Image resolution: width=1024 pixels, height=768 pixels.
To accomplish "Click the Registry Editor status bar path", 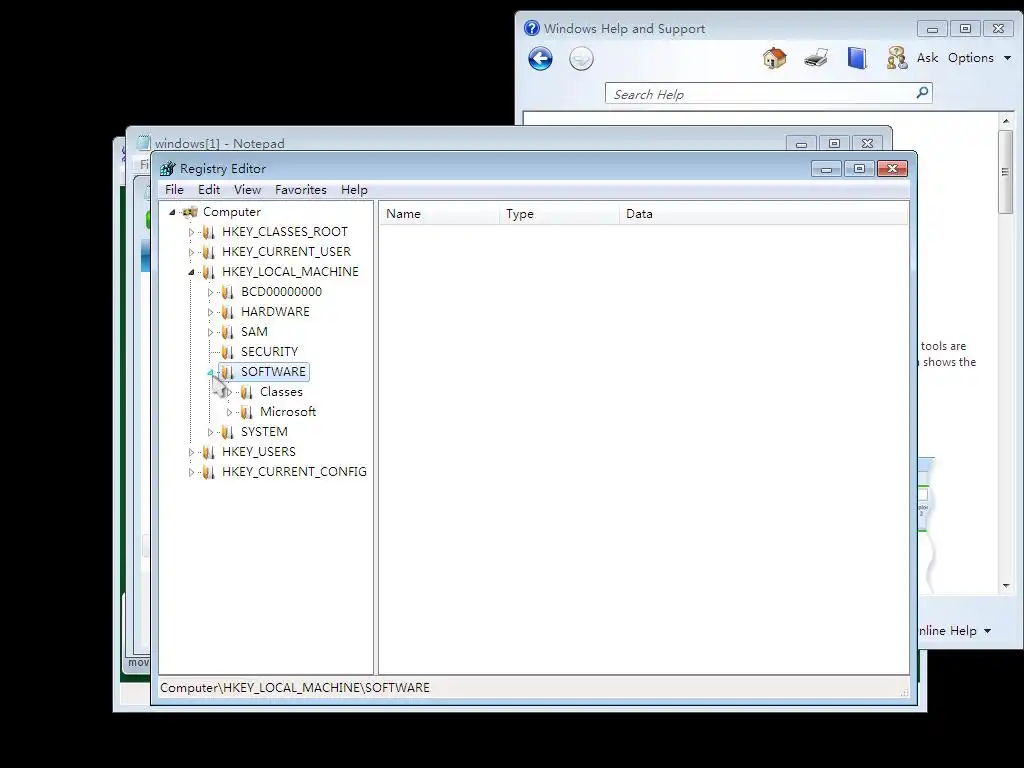I will (x=295, y=688).
